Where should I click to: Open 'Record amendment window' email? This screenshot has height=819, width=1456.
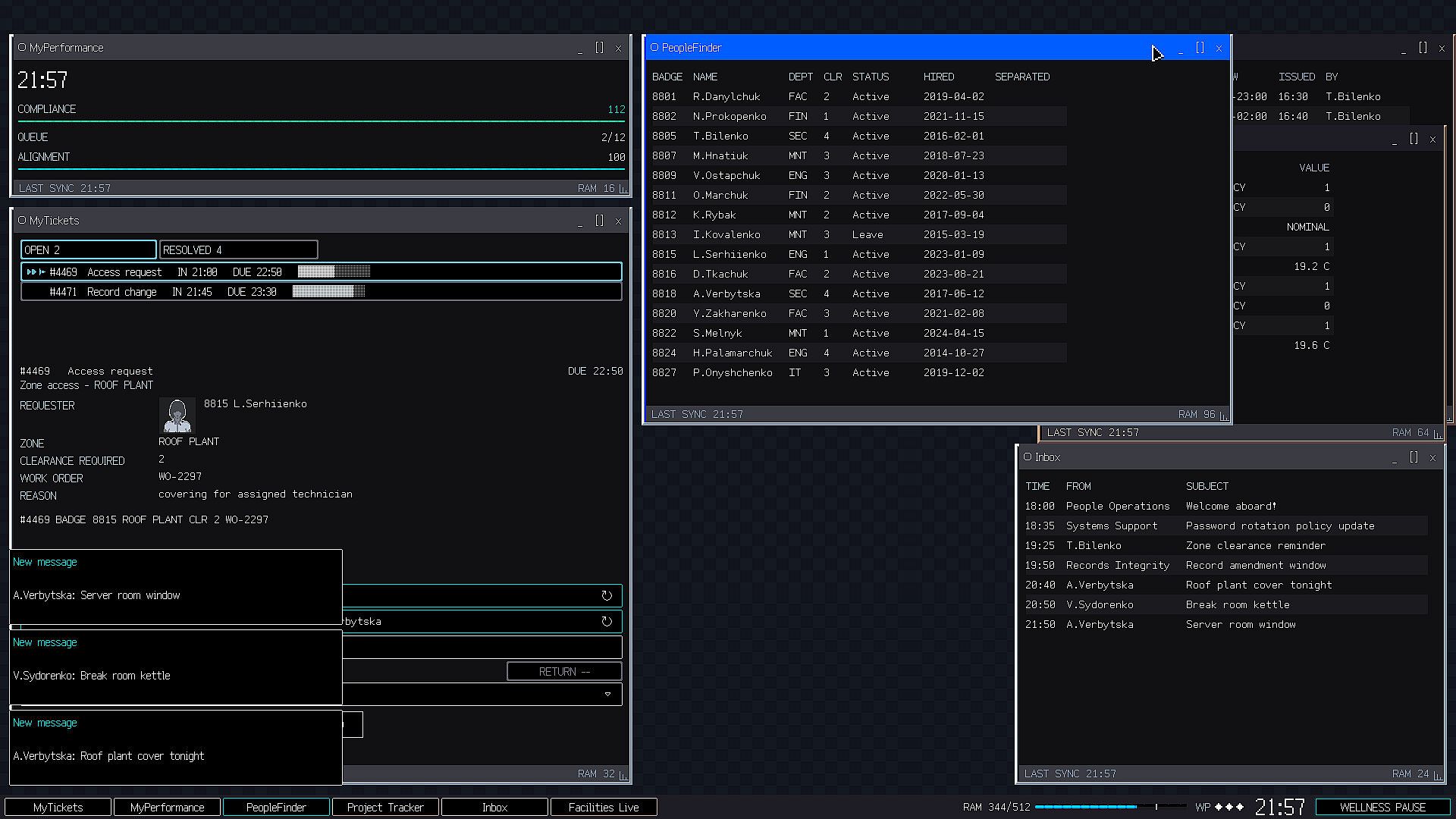(1226, 565)
